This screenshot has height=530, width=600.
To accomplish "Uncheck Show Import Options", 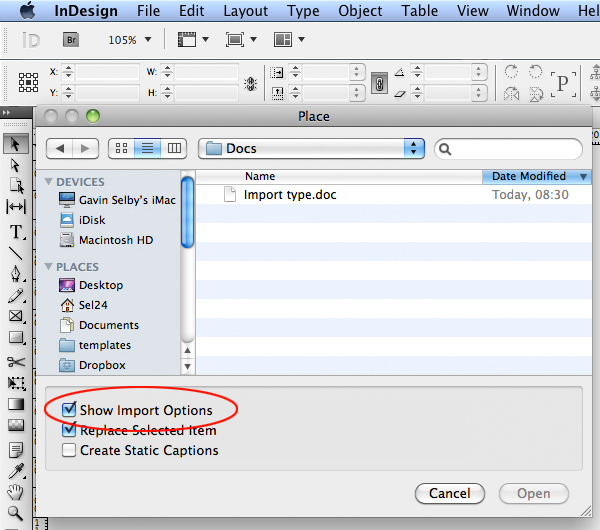I will point(69,409).
